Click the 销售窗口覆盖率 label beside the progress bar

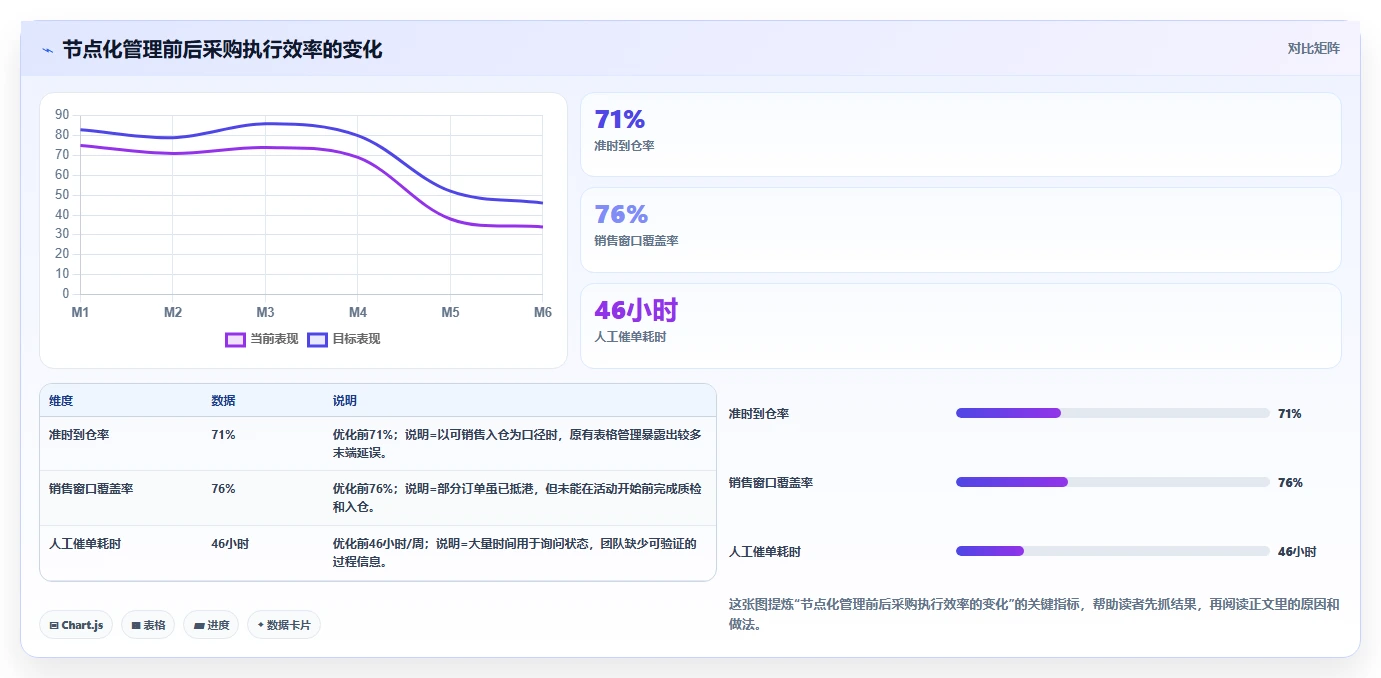point(771,482)
